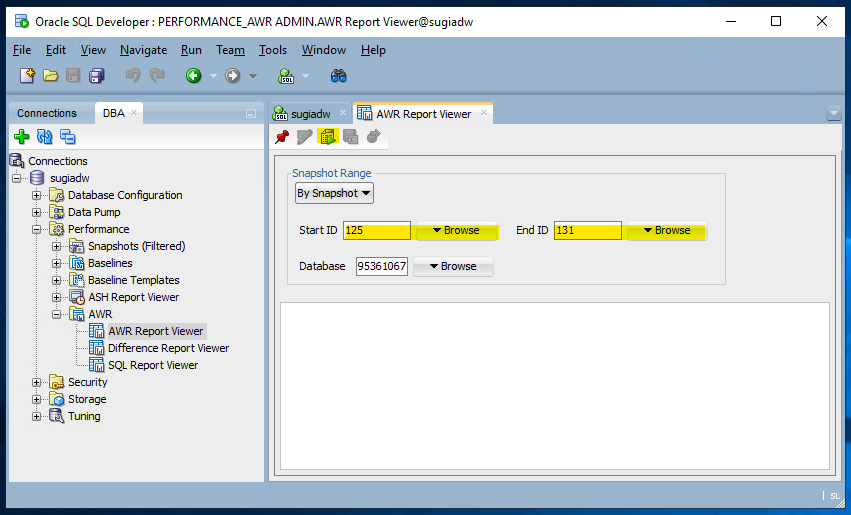The height and width of the screenshot is (515, 851).
Task: Open the editor tab list dropdown arrow
Action: 833,113
